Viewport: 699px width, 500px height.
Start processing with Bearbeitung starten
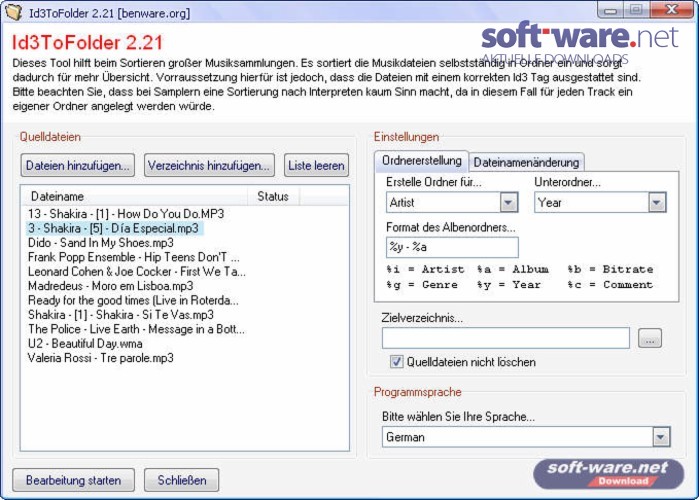click(74, 480)
